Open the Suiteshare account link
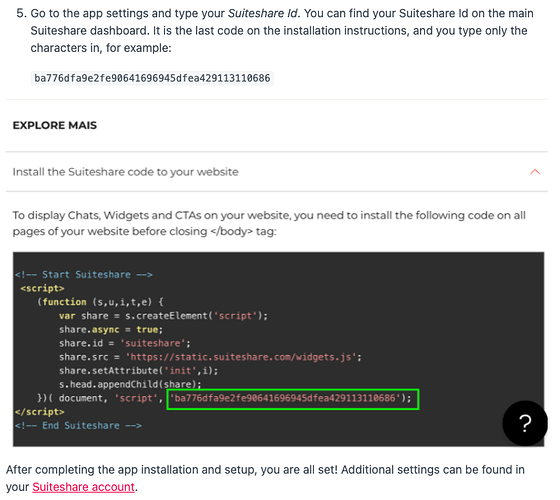The image size is (560, 500). pyautogui.click(x=84, y=487)
